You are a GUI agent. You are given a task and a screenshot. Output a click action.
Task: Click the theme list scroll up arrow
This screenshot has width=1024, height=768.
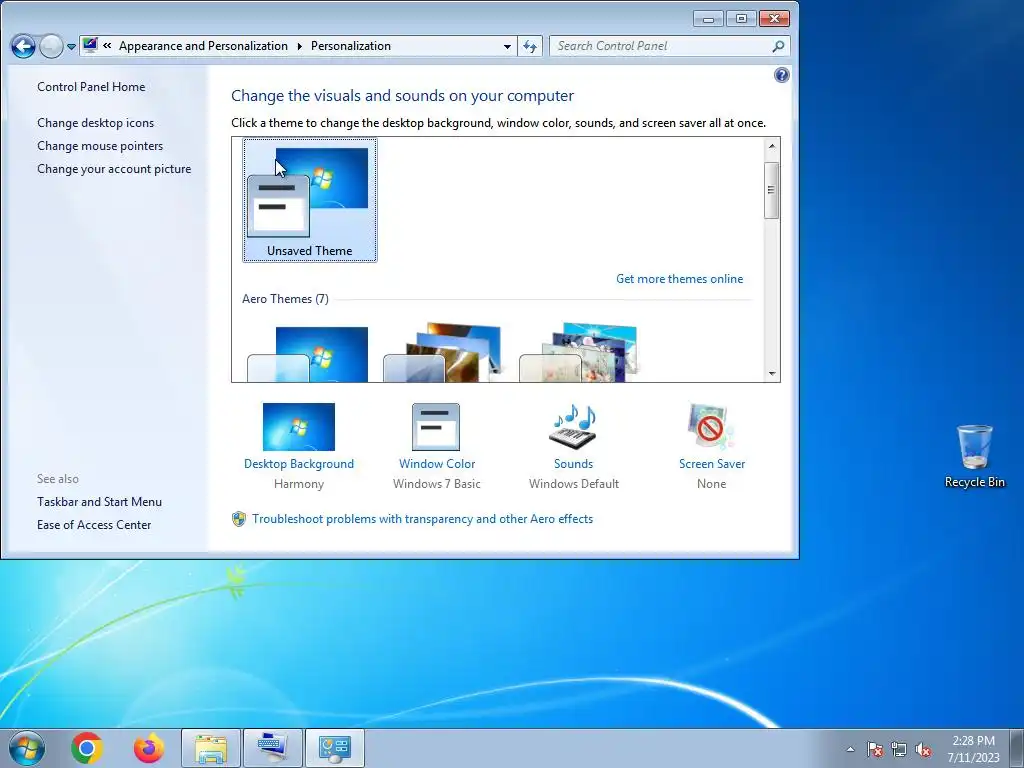coord(772,146)
